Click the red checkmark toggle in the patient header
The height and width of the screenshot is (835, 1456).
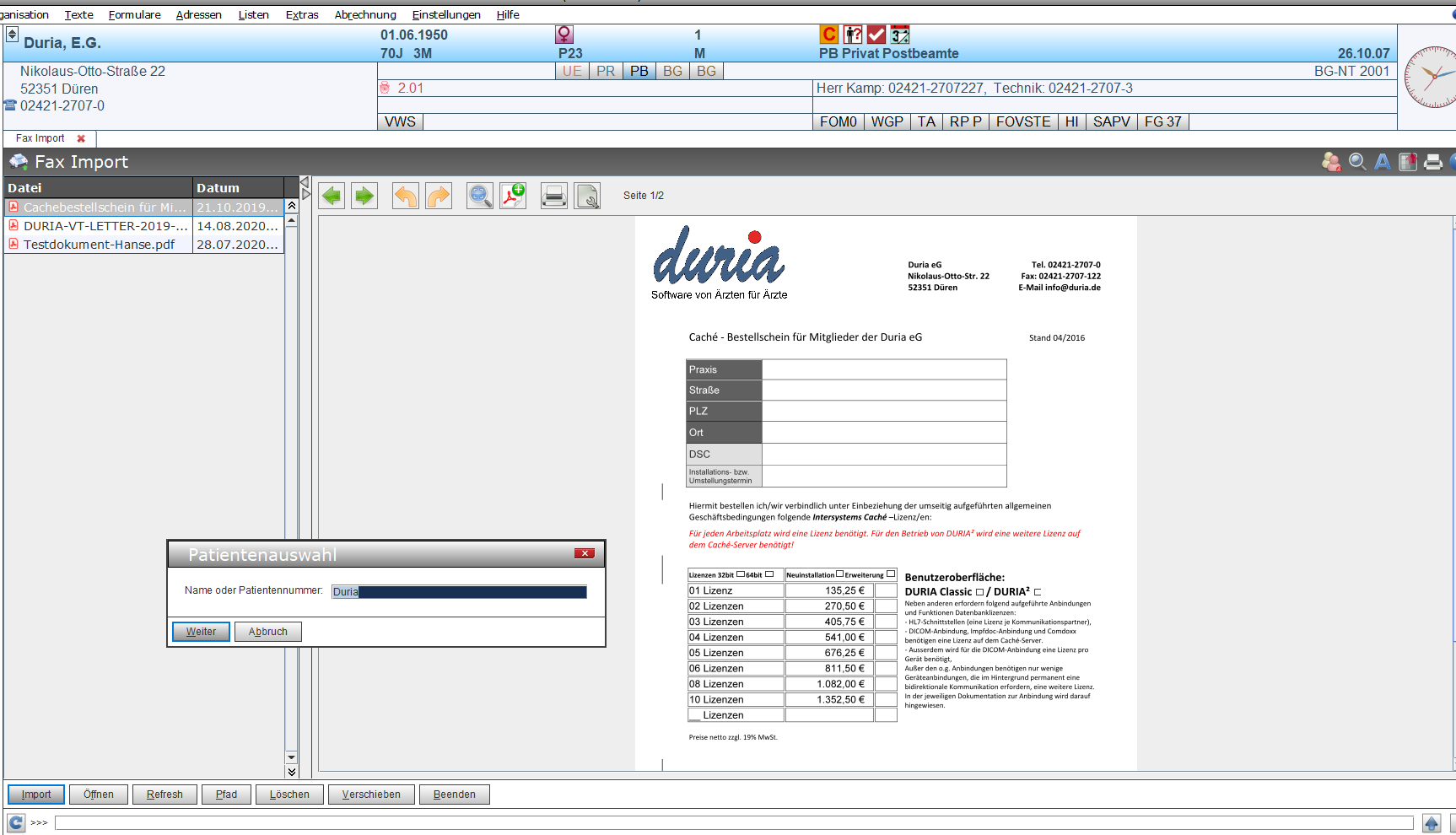pyautogui.click(x=876, y=35)
